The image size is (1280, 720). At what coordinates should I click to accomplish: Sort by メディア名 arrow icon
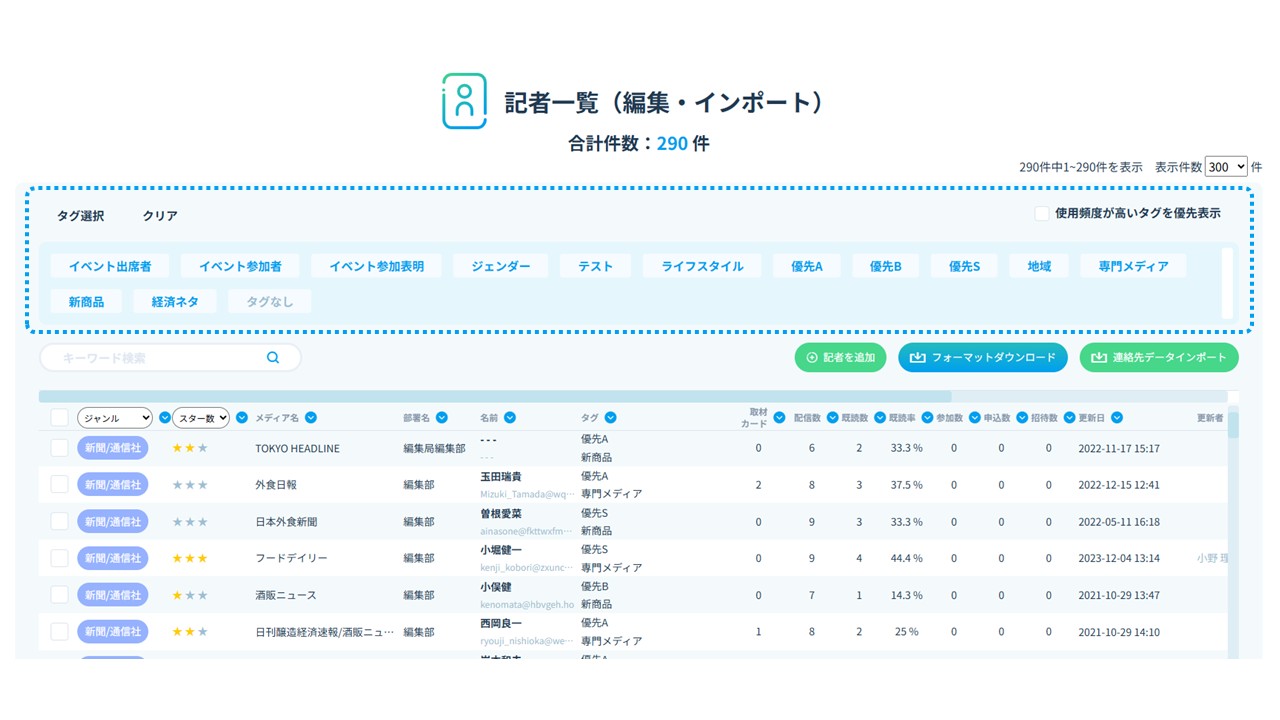[x=311, y=418]
